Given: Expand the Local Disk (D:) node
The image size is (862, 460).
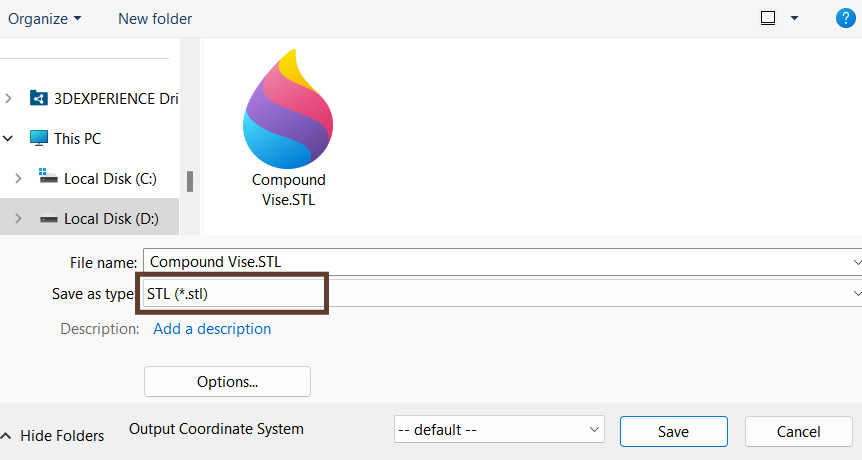Looking at the screenshot, I should point(18,218).
